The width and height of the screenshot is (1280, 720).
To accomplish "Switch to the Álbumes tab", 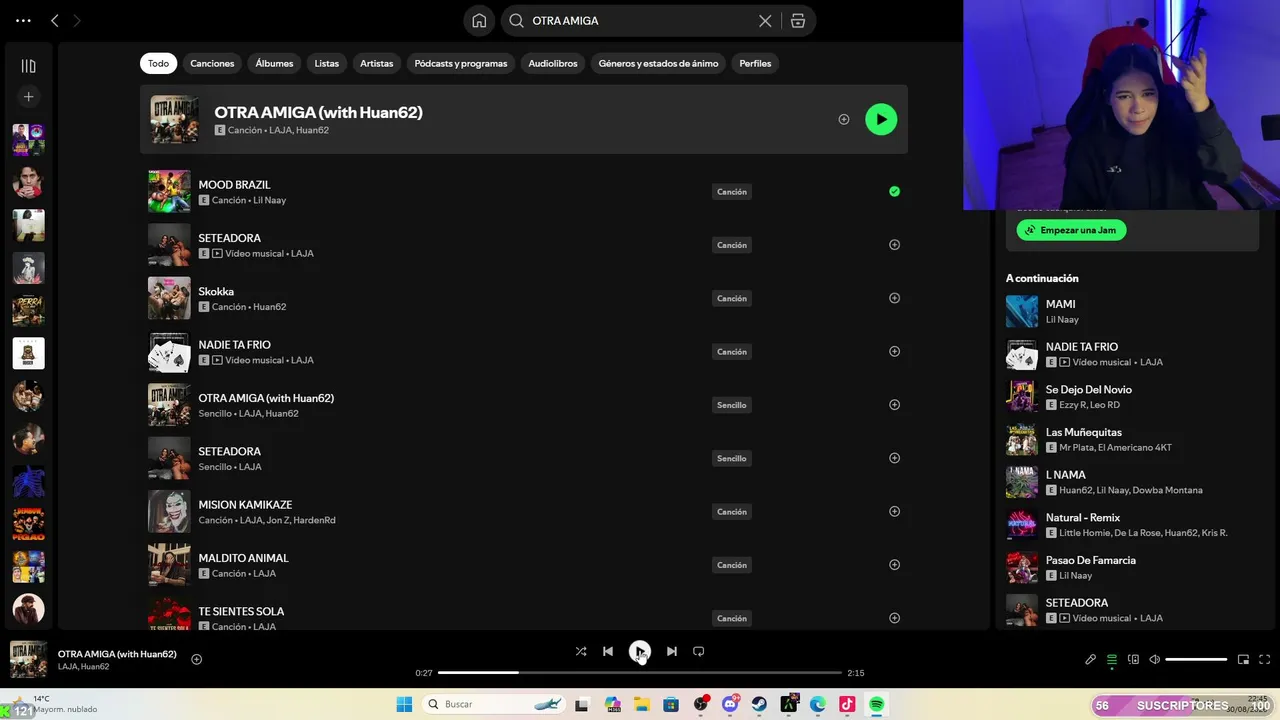I will click(274, 63).
